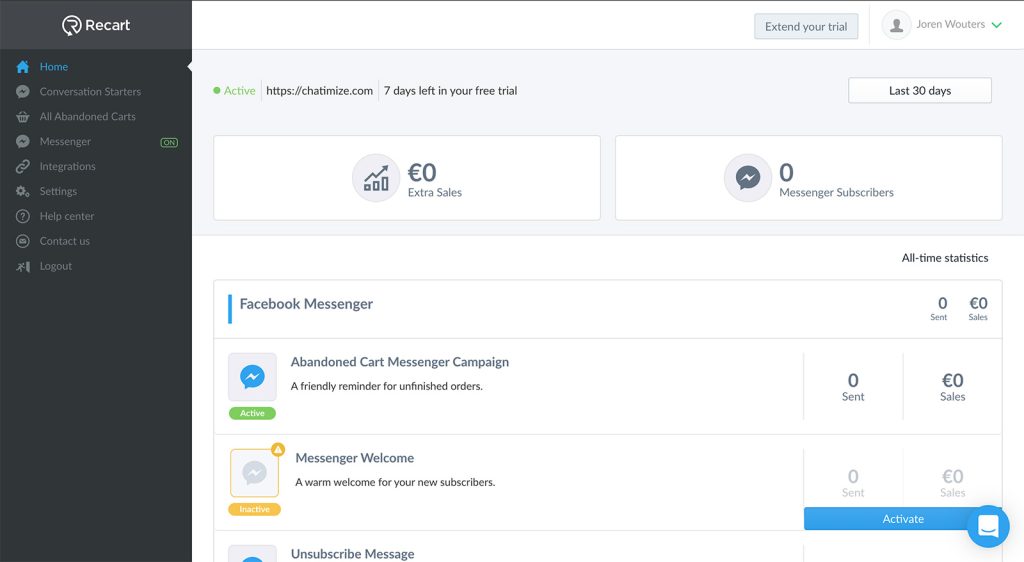Click the green Active status badge
Screen dimensions: 1024x562
(252, 413)
